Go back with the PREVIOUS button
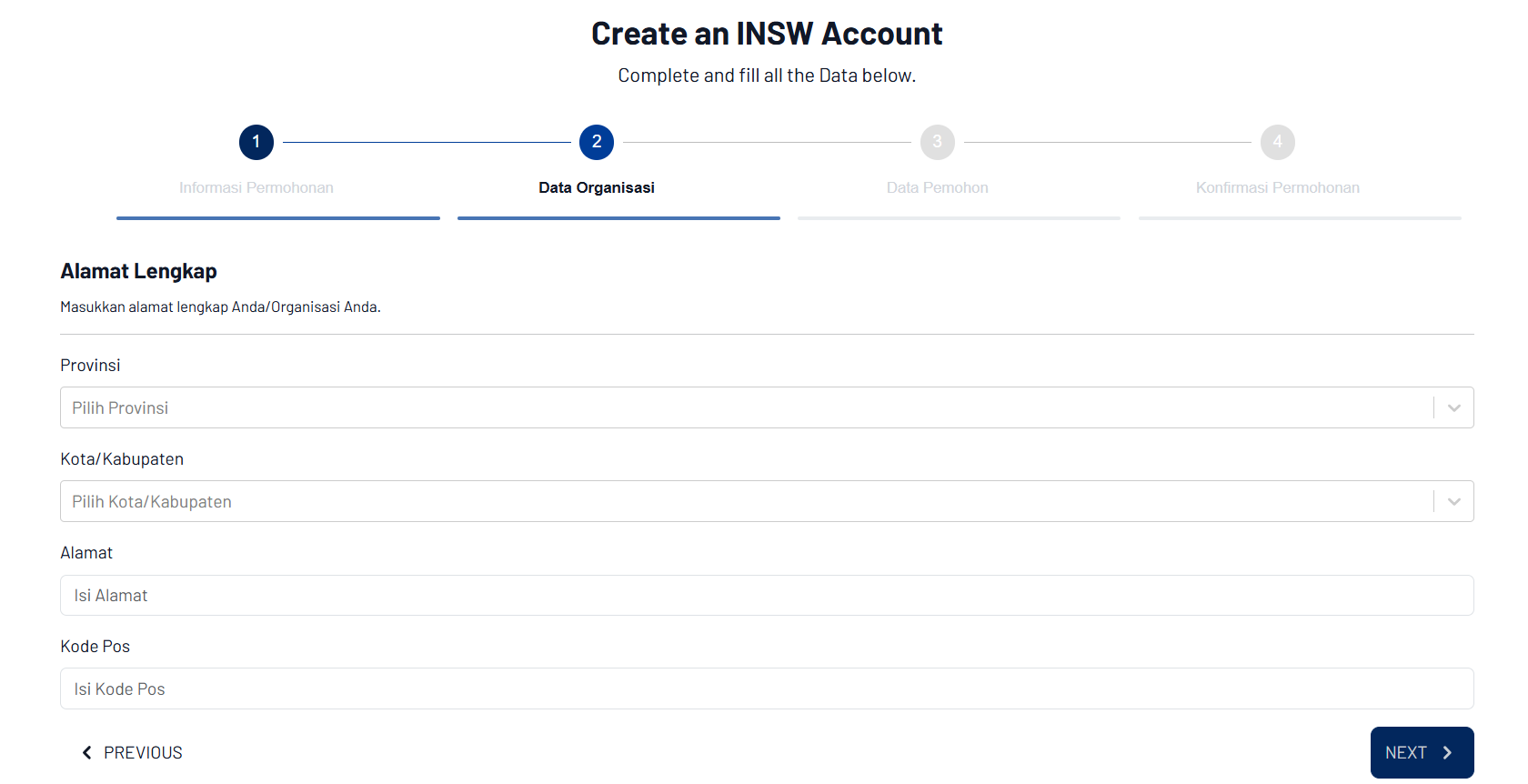 pos(133,752)
